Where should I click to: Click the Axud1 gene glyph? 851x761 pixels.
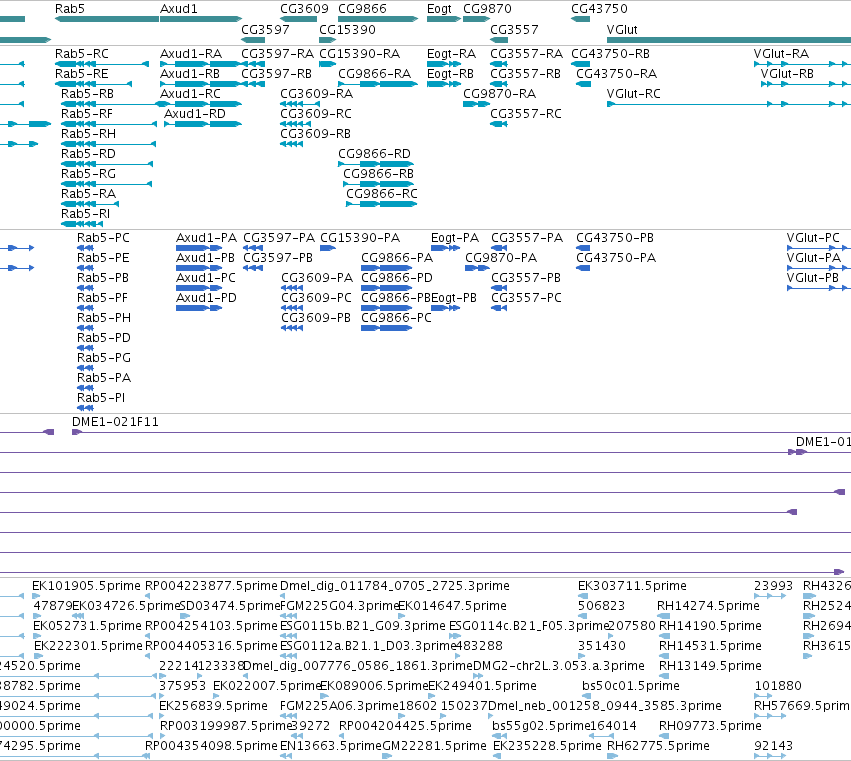(x=201, y=19)
